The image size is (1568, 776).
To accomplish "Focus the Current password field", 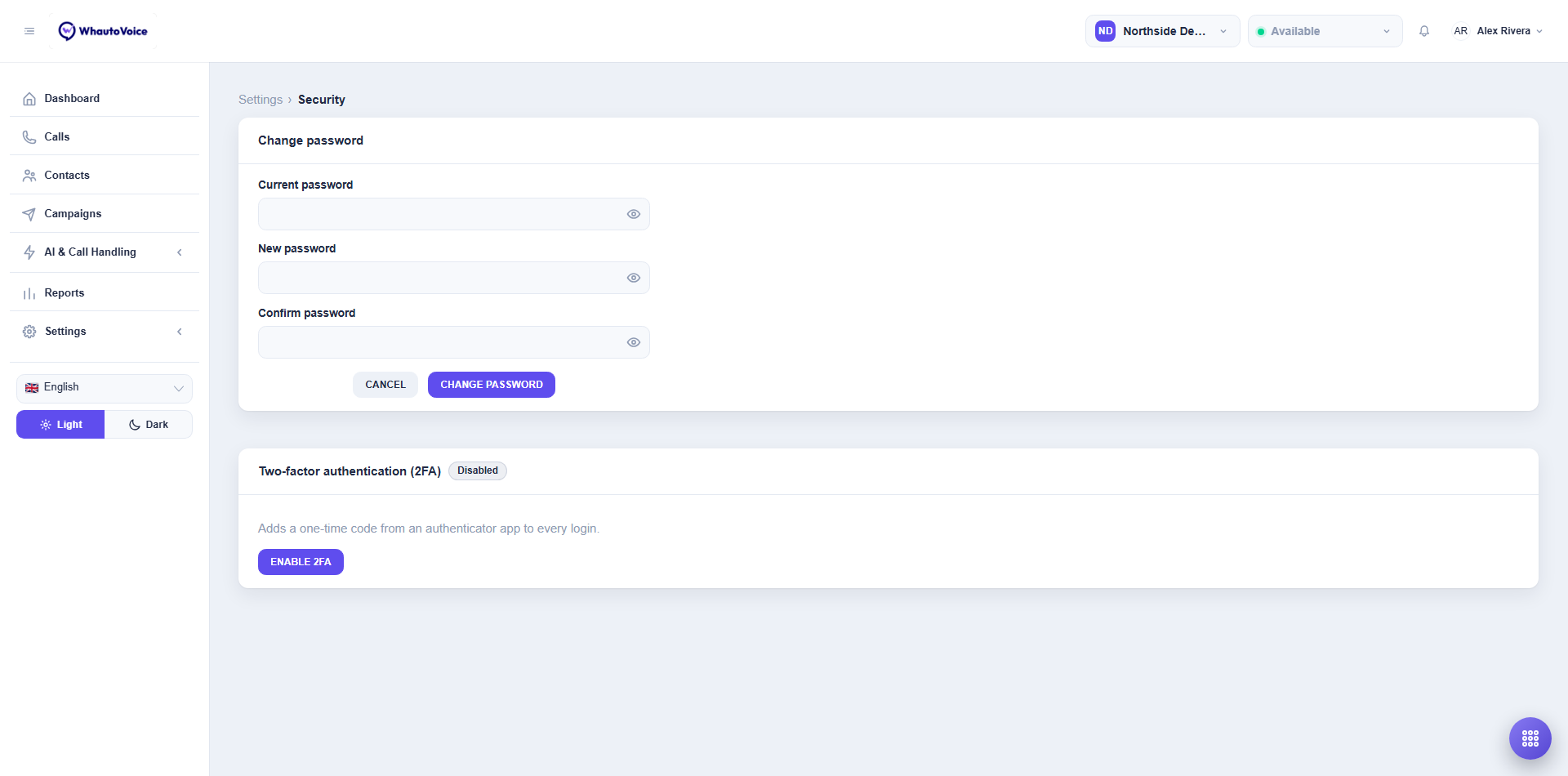I will pyautogui.click(x=454, y=214).
